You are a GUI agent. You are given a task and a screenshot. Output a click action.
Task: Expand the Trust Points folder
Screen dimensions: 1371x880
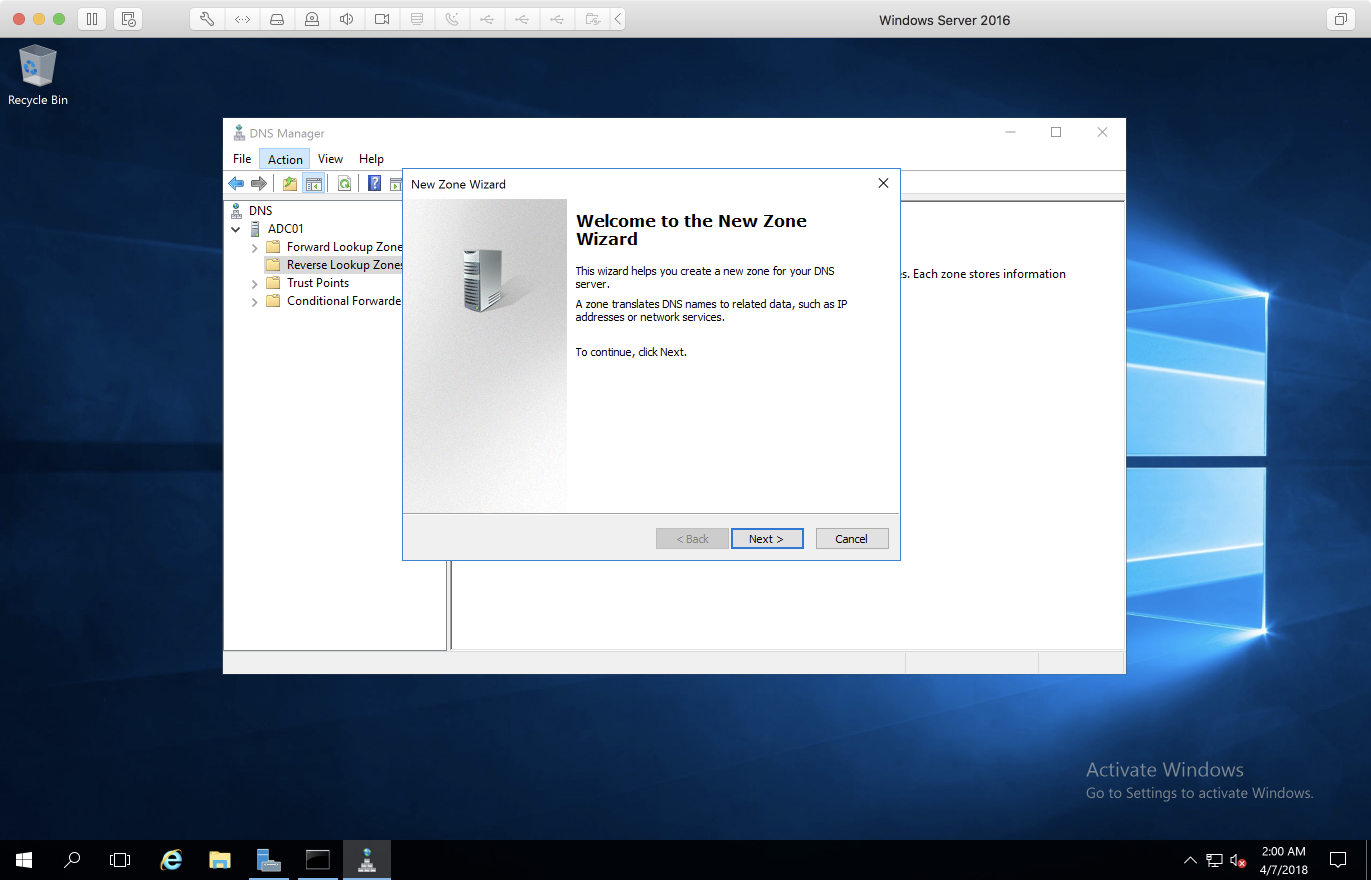tap(255, 283)
